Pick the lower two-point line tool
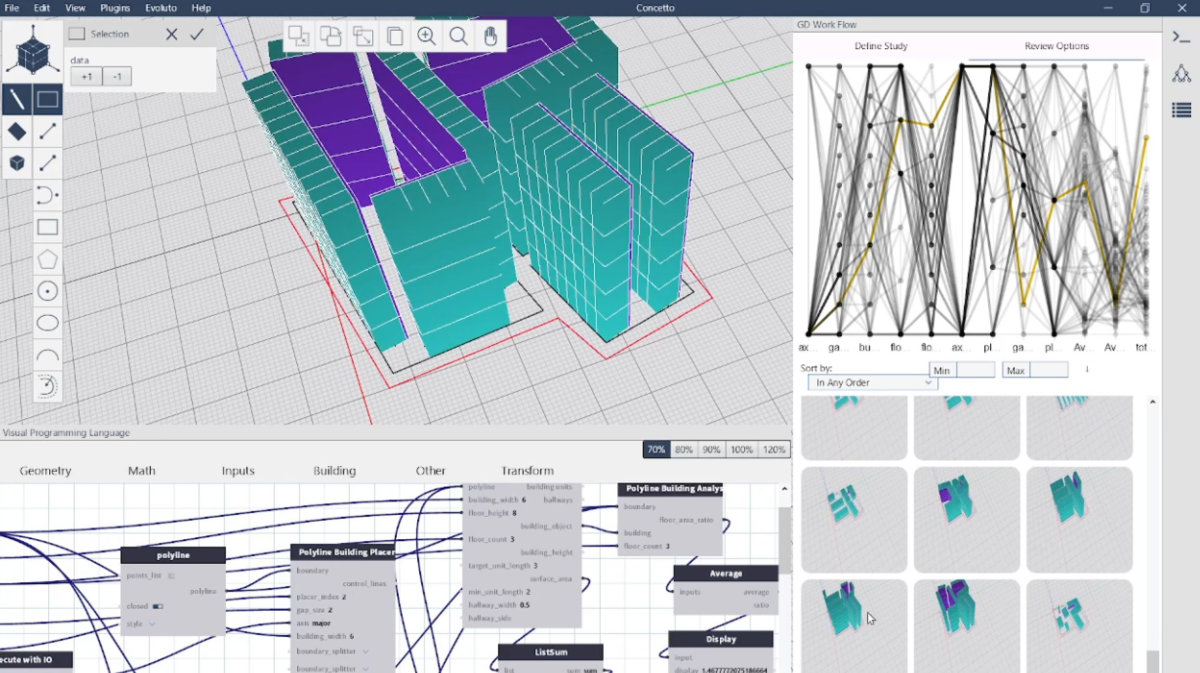 coord(48,163)
